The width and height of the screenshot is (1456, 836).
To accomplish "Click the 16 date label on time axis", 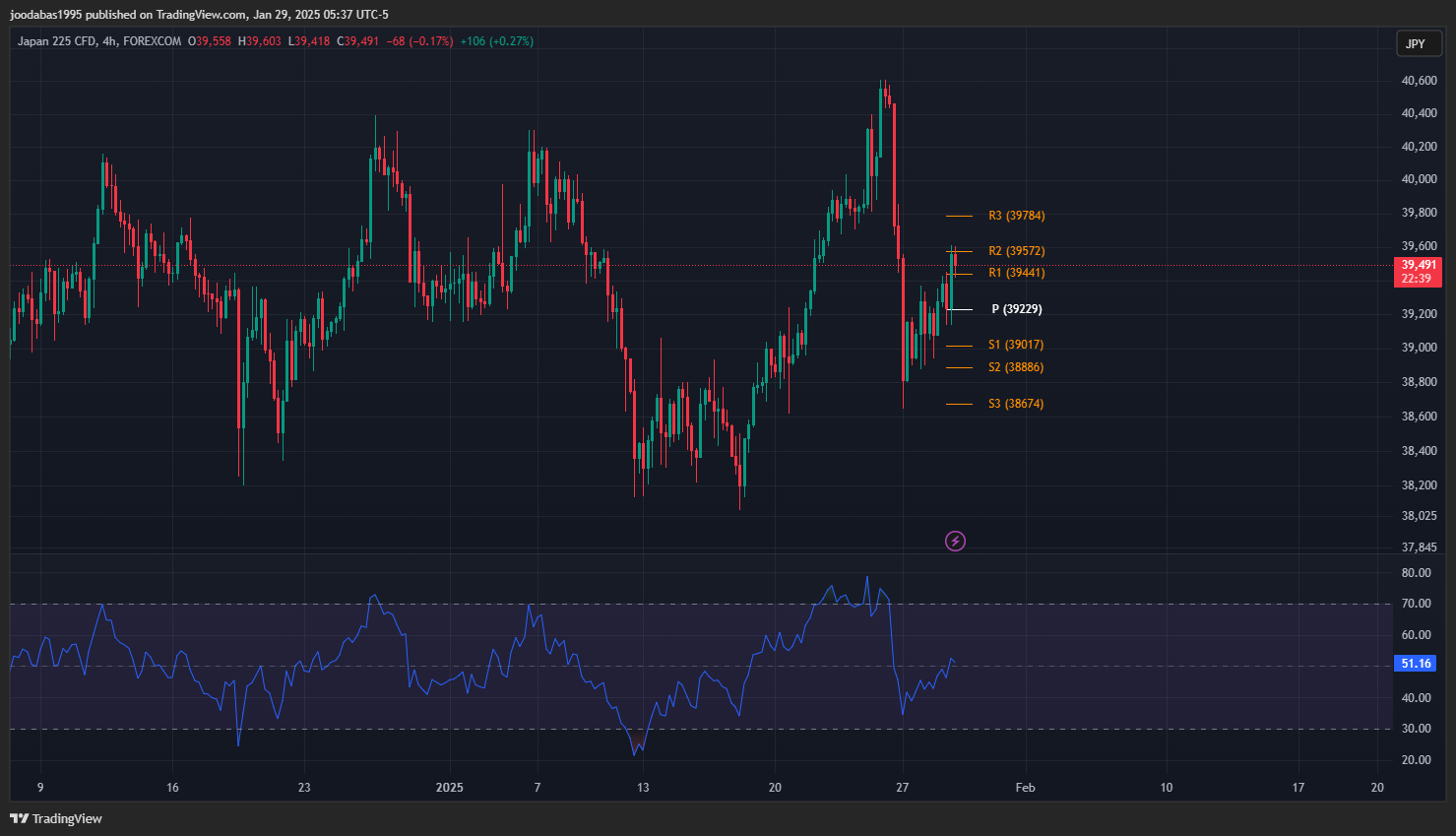I will coord(172,788).
